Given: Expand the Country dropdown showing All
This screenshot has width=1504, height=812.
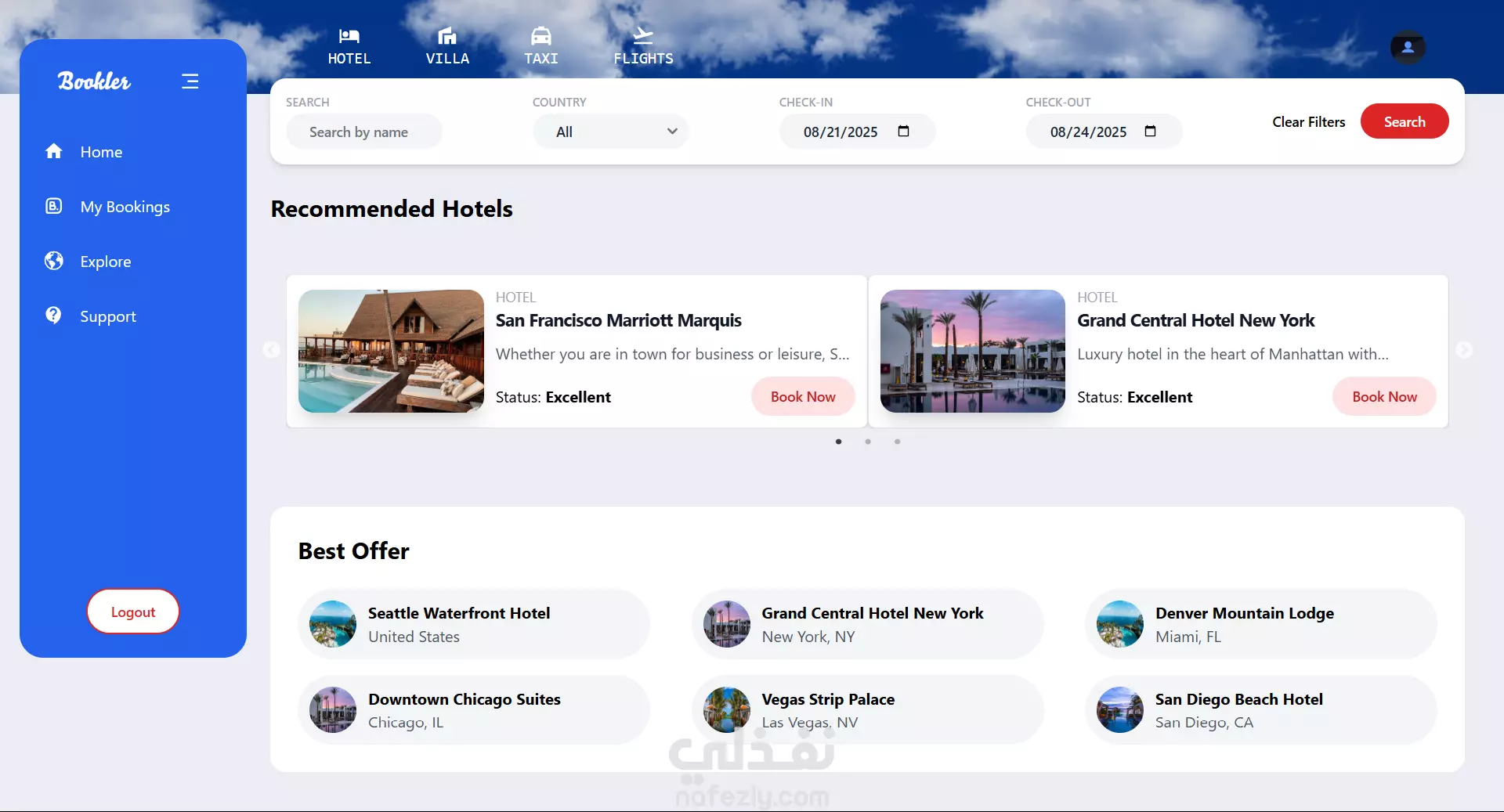Looking at the screenshot, I should (x=611, y=132).
